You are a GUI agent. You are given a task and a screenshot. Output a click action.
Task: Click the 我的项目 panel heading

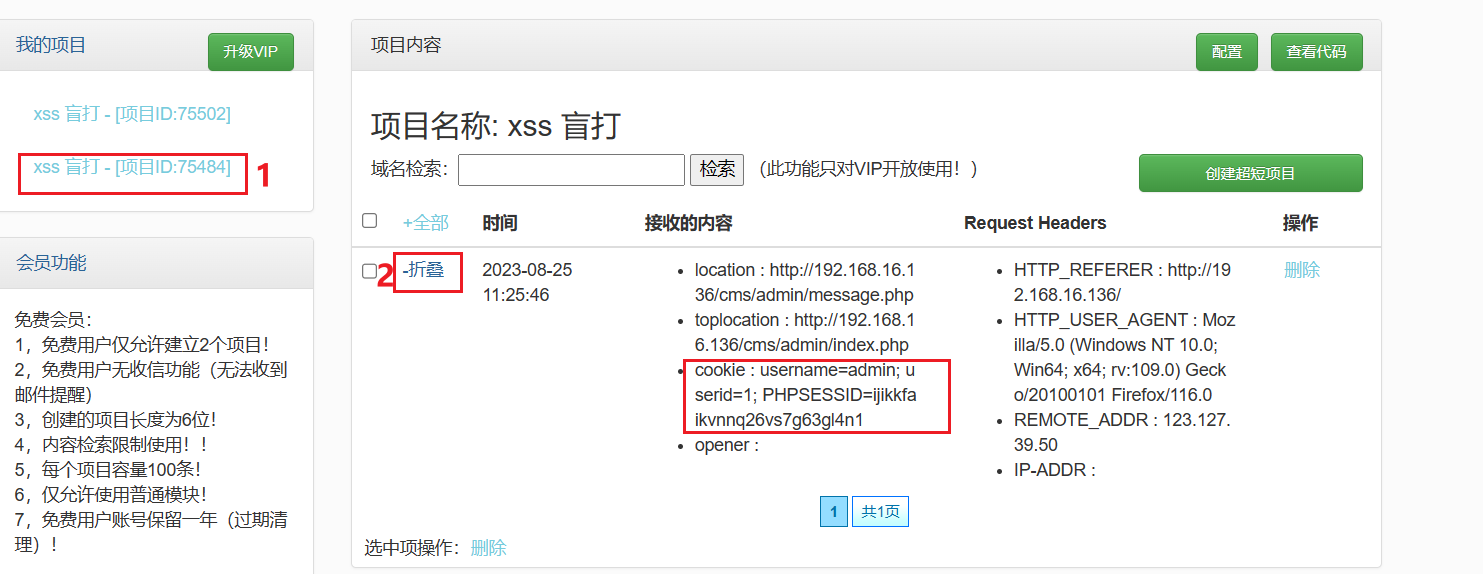(x=51, y=45)
